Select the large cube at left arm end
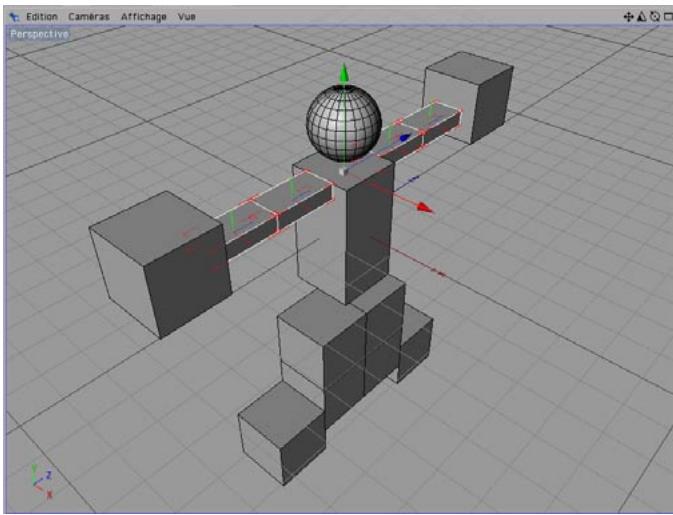Screen dimensions: 673x515 click(161, 264)
